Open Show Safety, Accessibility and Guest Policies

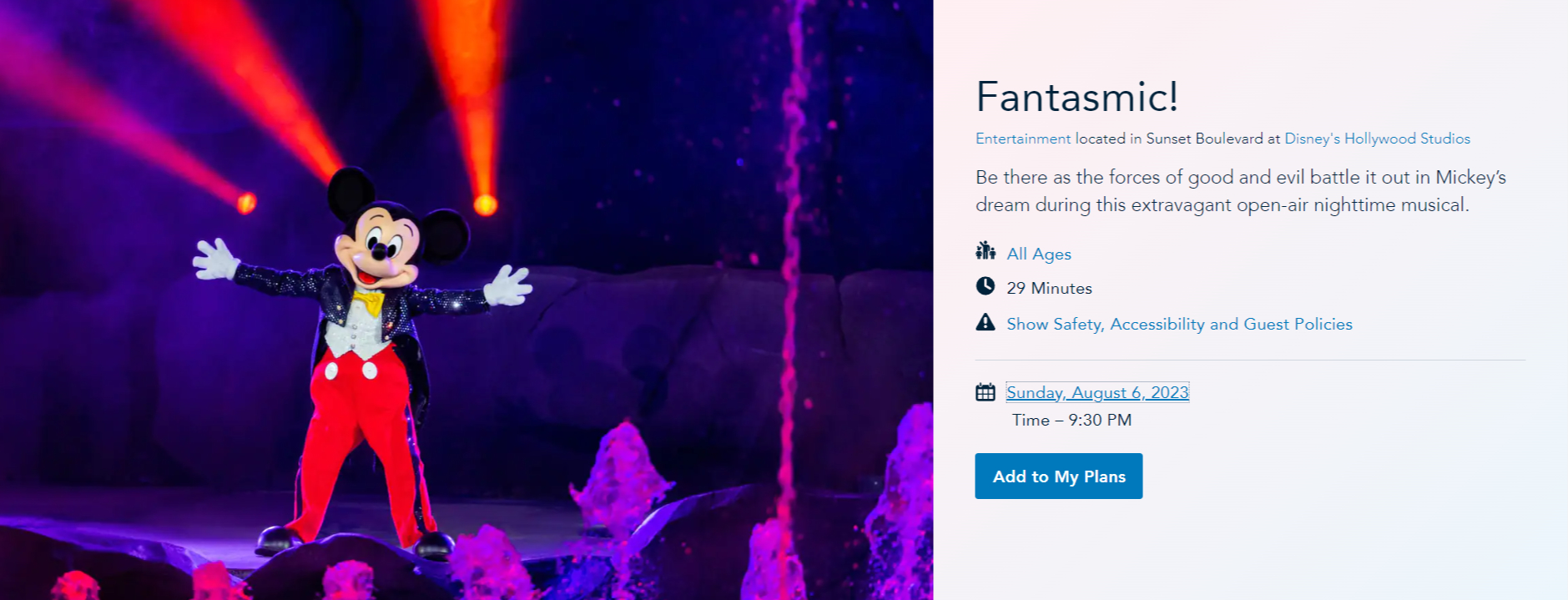[1179, 324]
